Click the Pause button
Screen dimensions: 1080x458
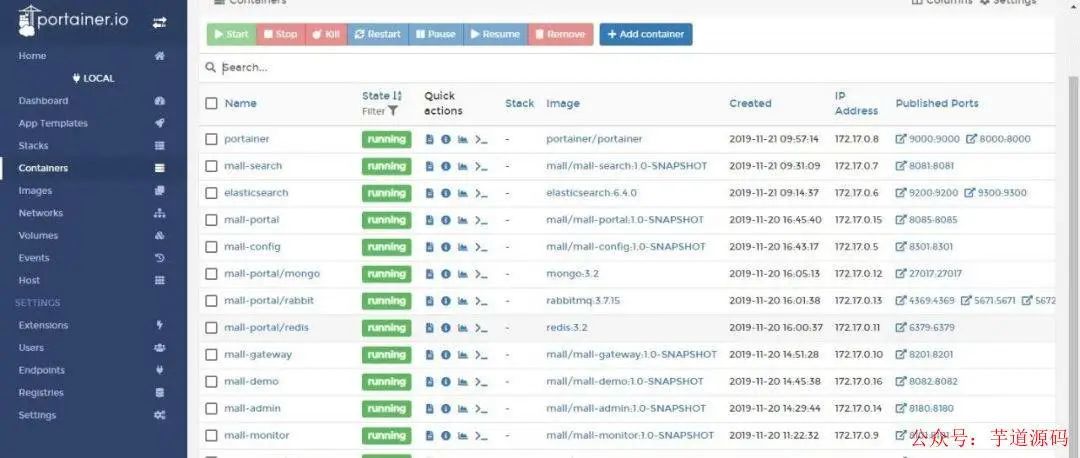[435, 34]
